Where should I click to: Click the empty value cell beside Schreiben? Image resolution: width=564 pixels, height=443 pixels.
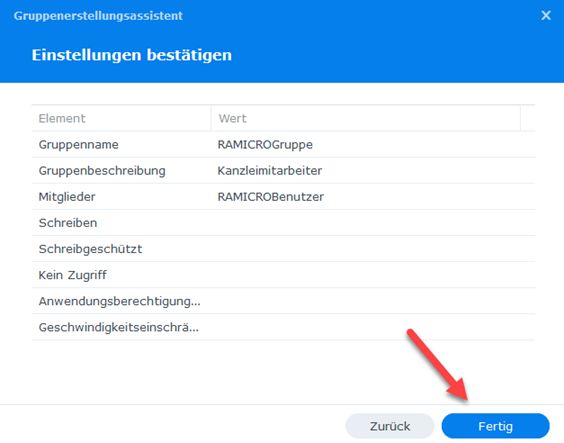[373, 223]
